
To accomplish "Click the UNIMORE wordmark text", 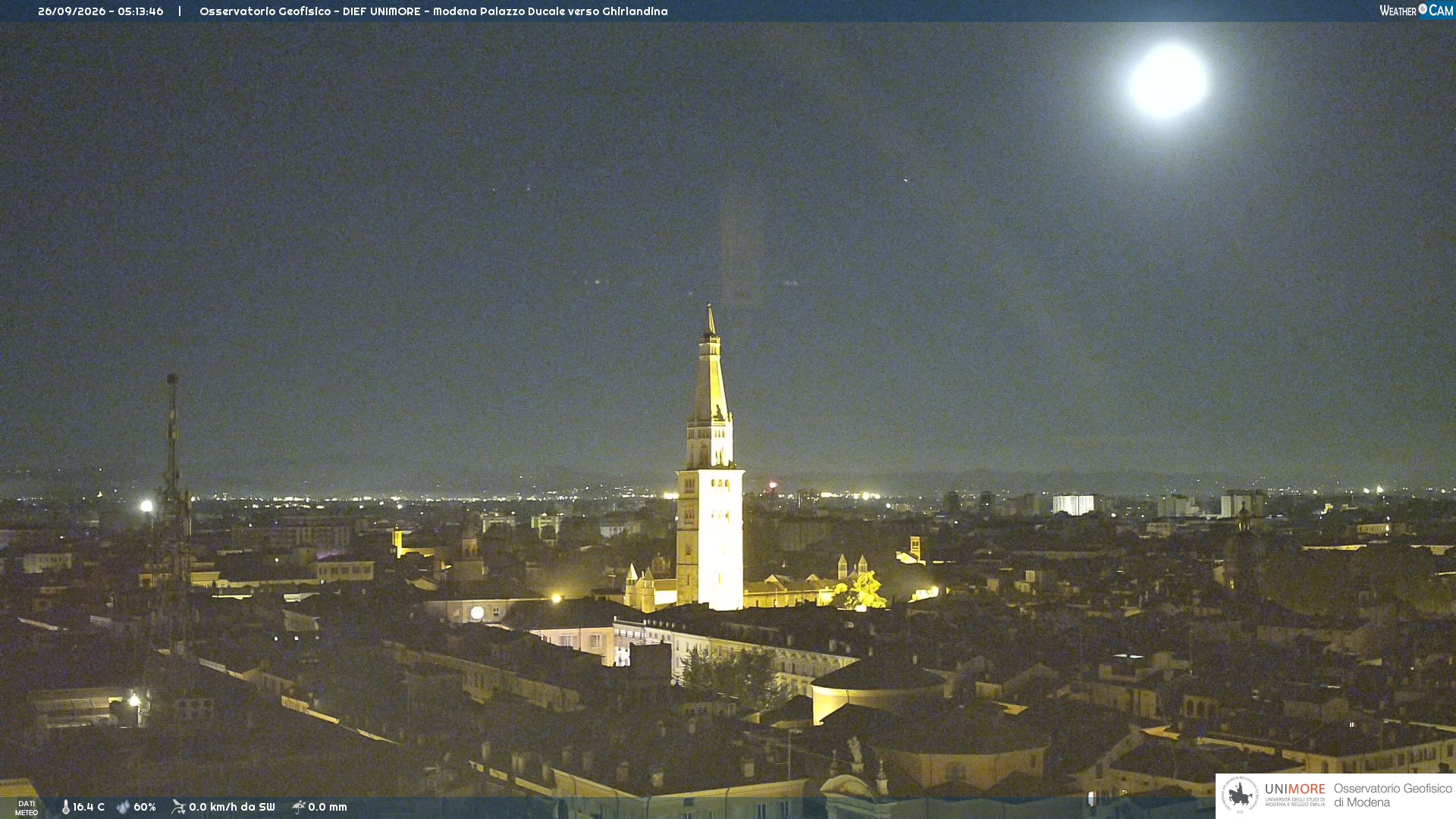I will [x=1294, y=789].
